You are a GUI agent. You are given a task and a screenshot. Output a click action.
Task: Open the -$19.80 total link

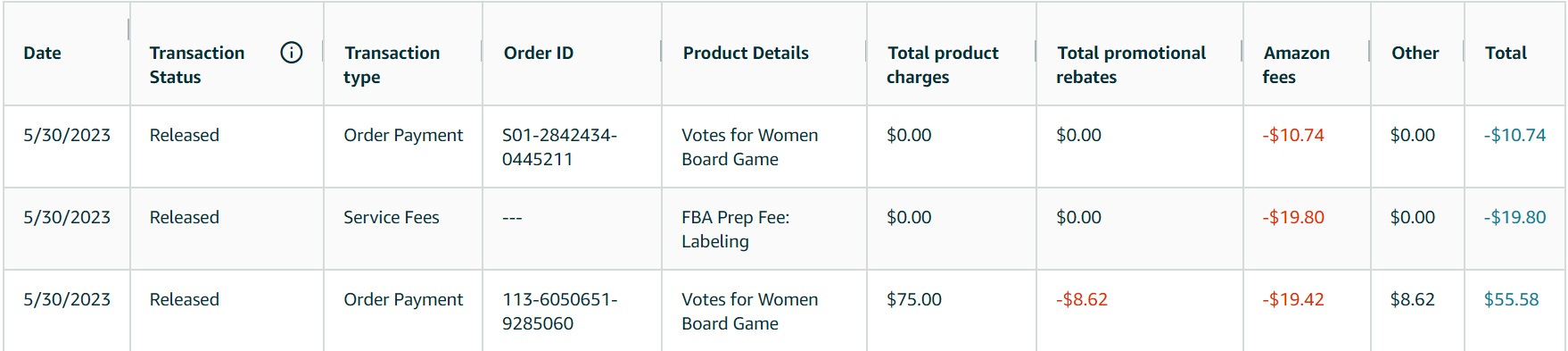pos(1514,217)
